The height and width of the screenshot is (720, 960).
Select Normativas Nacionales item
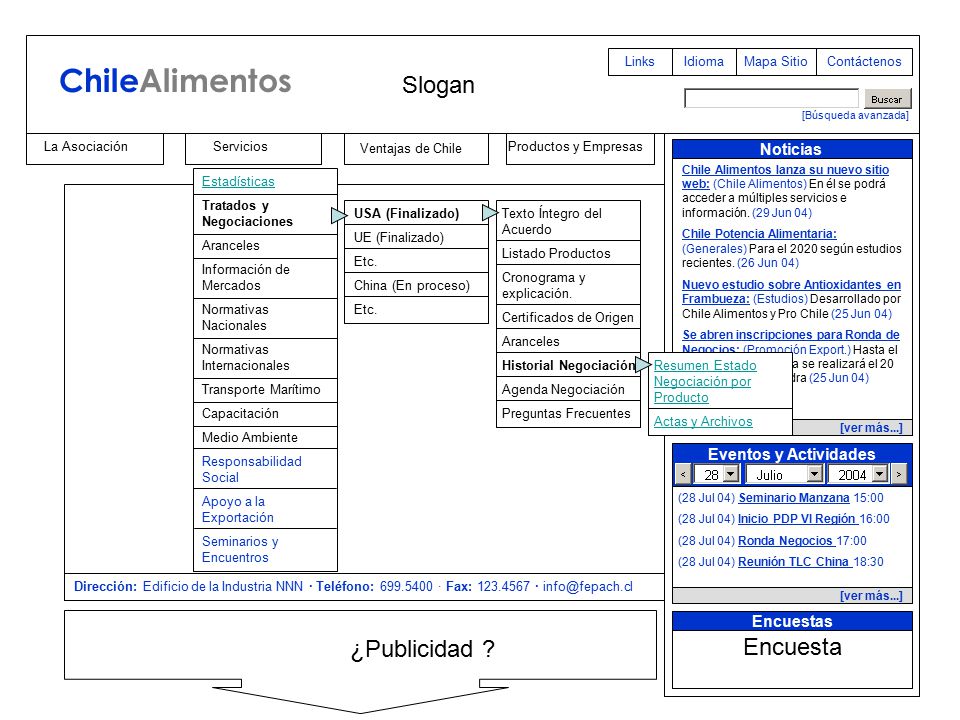(265, 318)
